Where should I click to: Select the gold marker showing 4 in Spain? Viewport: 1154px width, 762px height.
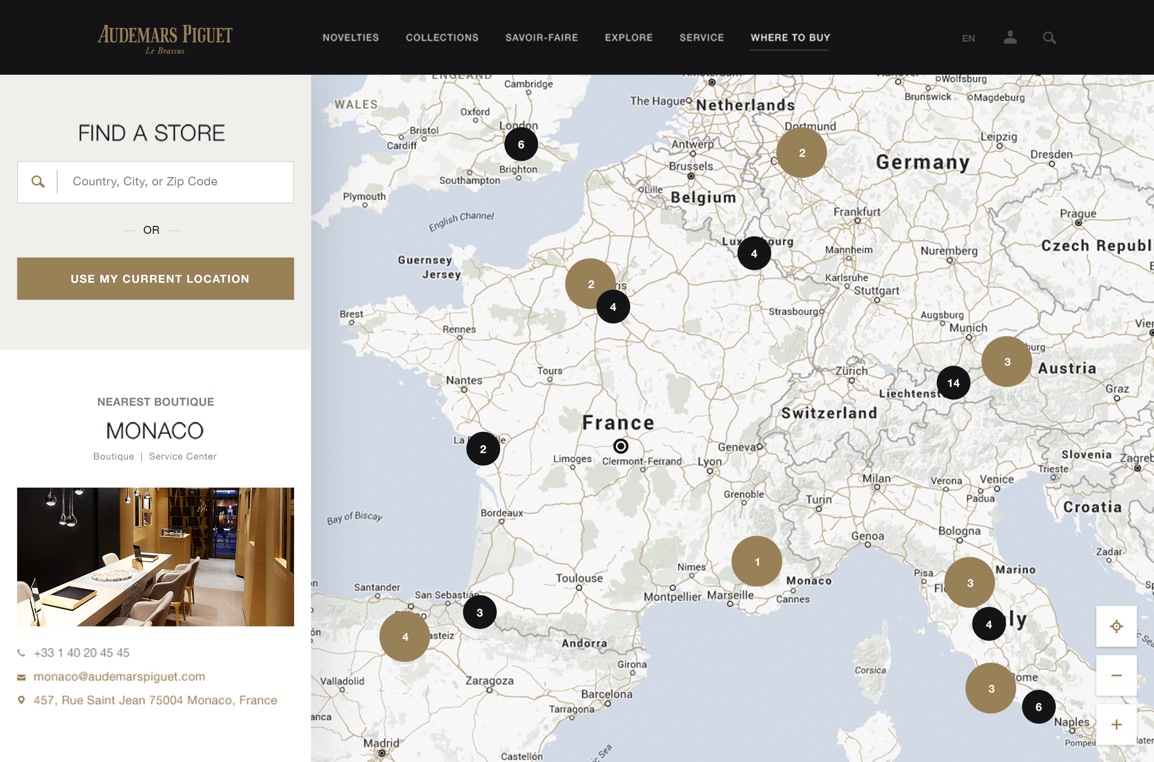(x=404, y=637)
